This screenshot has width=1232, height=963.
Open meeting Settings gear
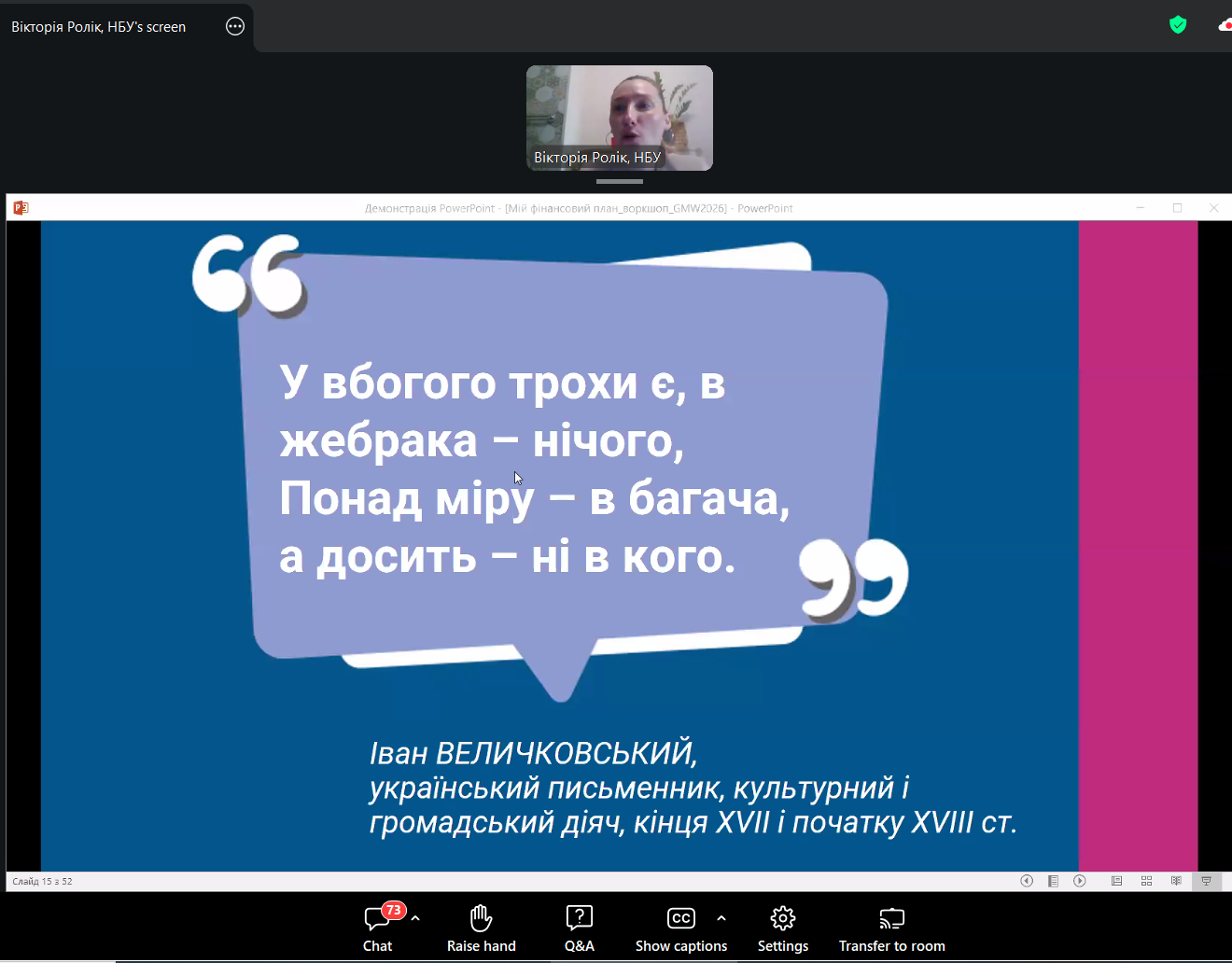(x=782, y=928)
